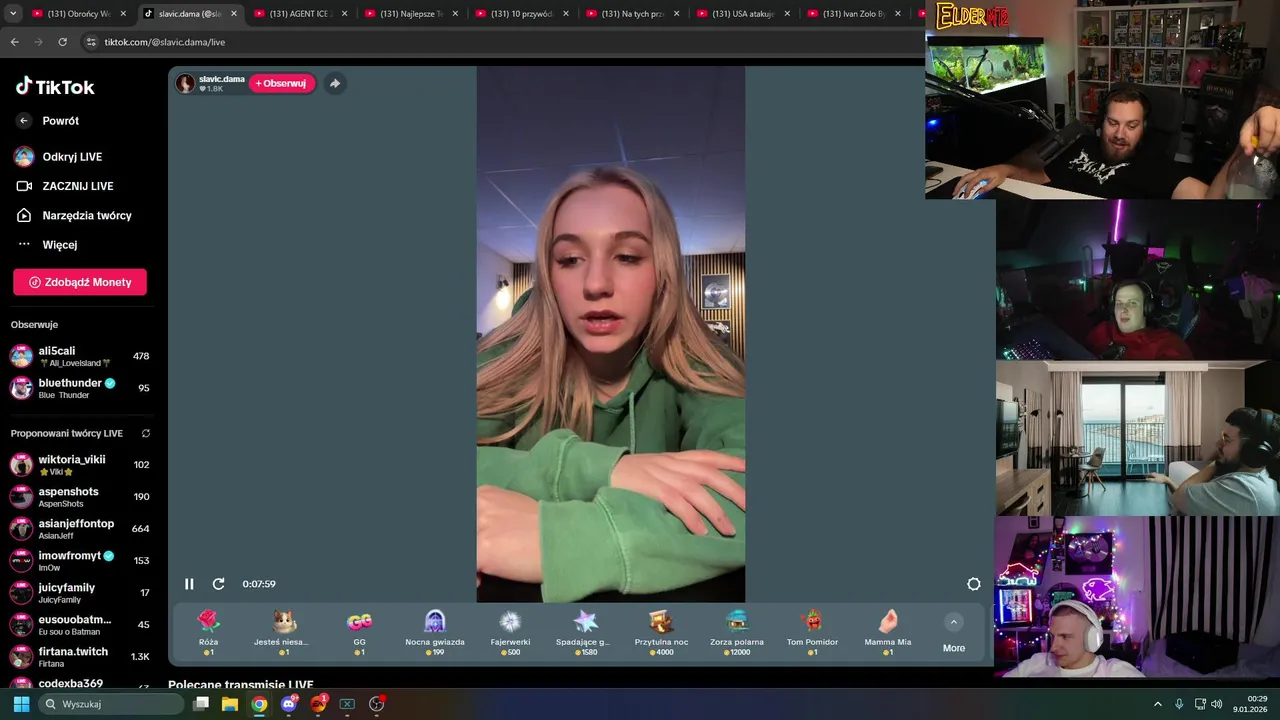Switch to Obrońcy YouTube tab
The image size is (1280, 720).
coord(78,14)
